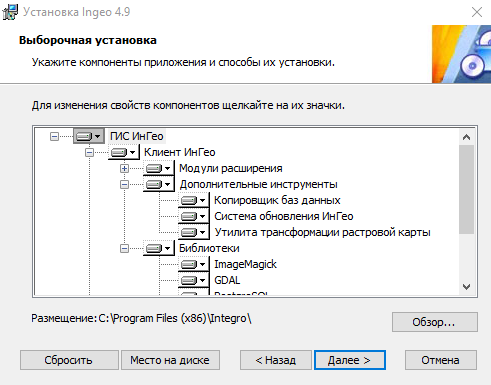Go back with the Назад button
Viewport: 491px width, 385px height.
[x=276, y=360]
